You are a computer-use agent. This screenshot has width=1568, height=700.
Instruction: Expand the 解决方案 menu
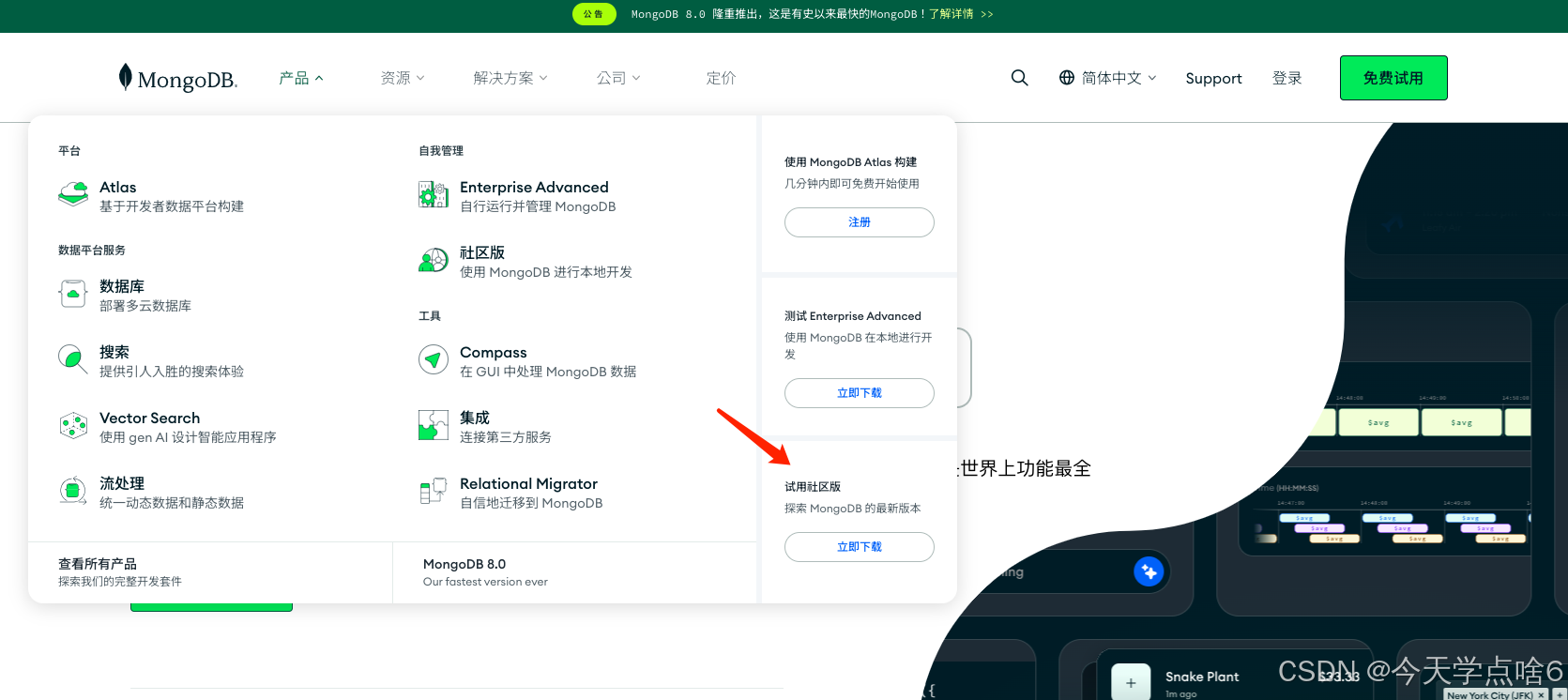[510, 78]
